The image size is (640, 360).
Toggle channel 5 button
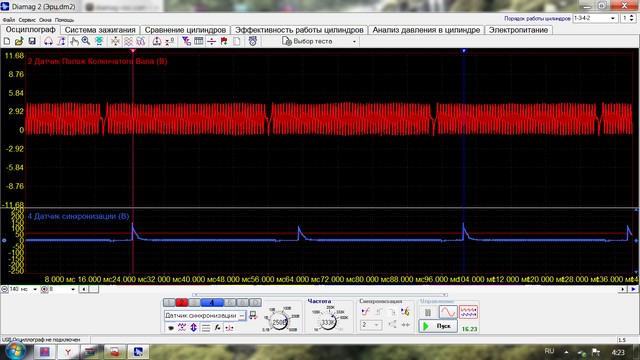[230, 302]
